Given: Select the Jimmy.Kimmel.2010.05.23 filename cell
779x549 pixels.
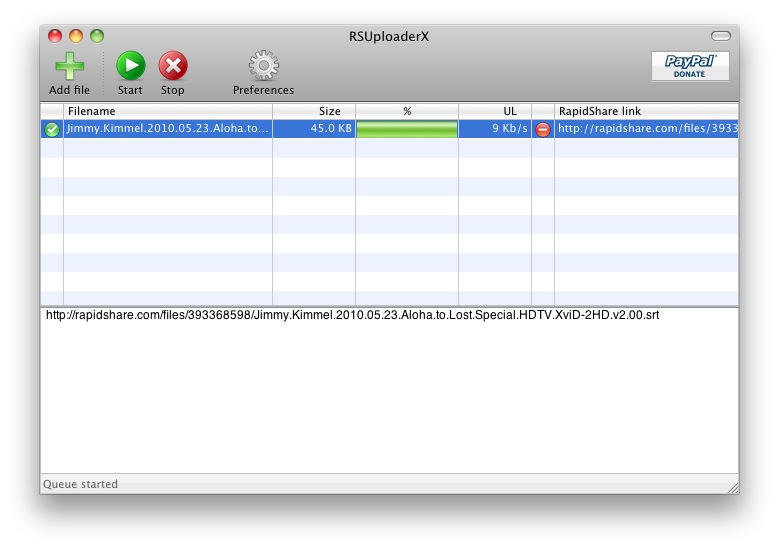Looking at the screenshot, I should tap(168, 128).
